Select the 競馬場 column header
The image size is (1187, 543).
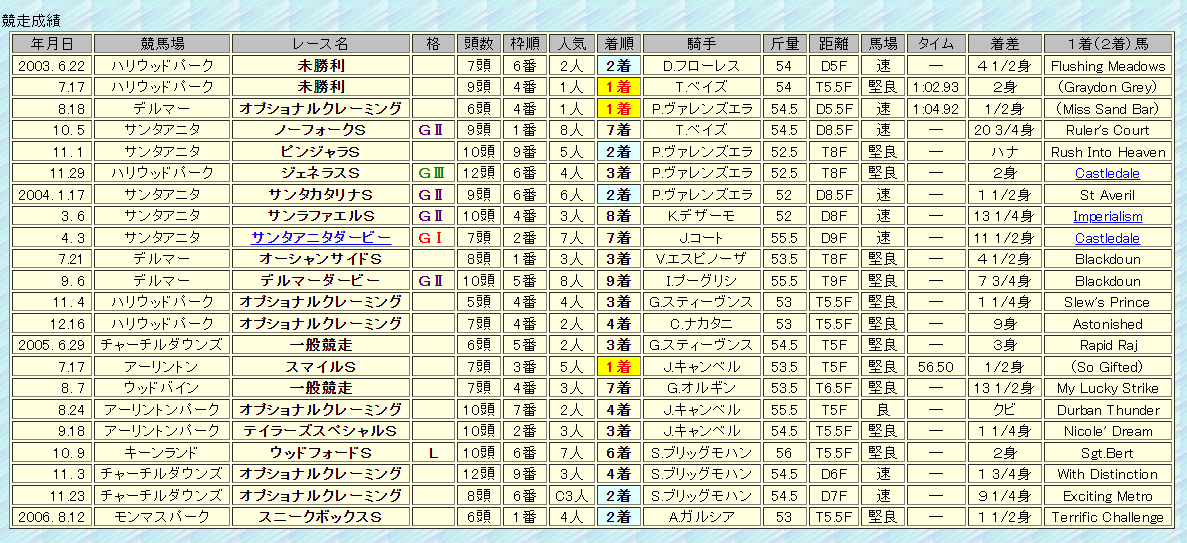coord(162,44)
